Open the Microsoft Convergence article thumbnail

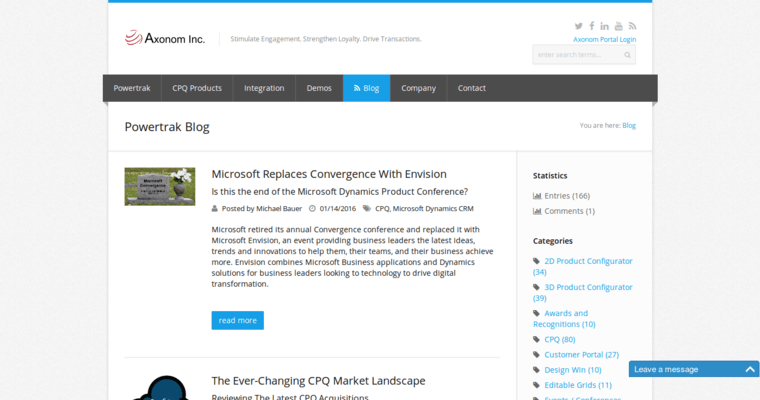(x=160, y=186)
